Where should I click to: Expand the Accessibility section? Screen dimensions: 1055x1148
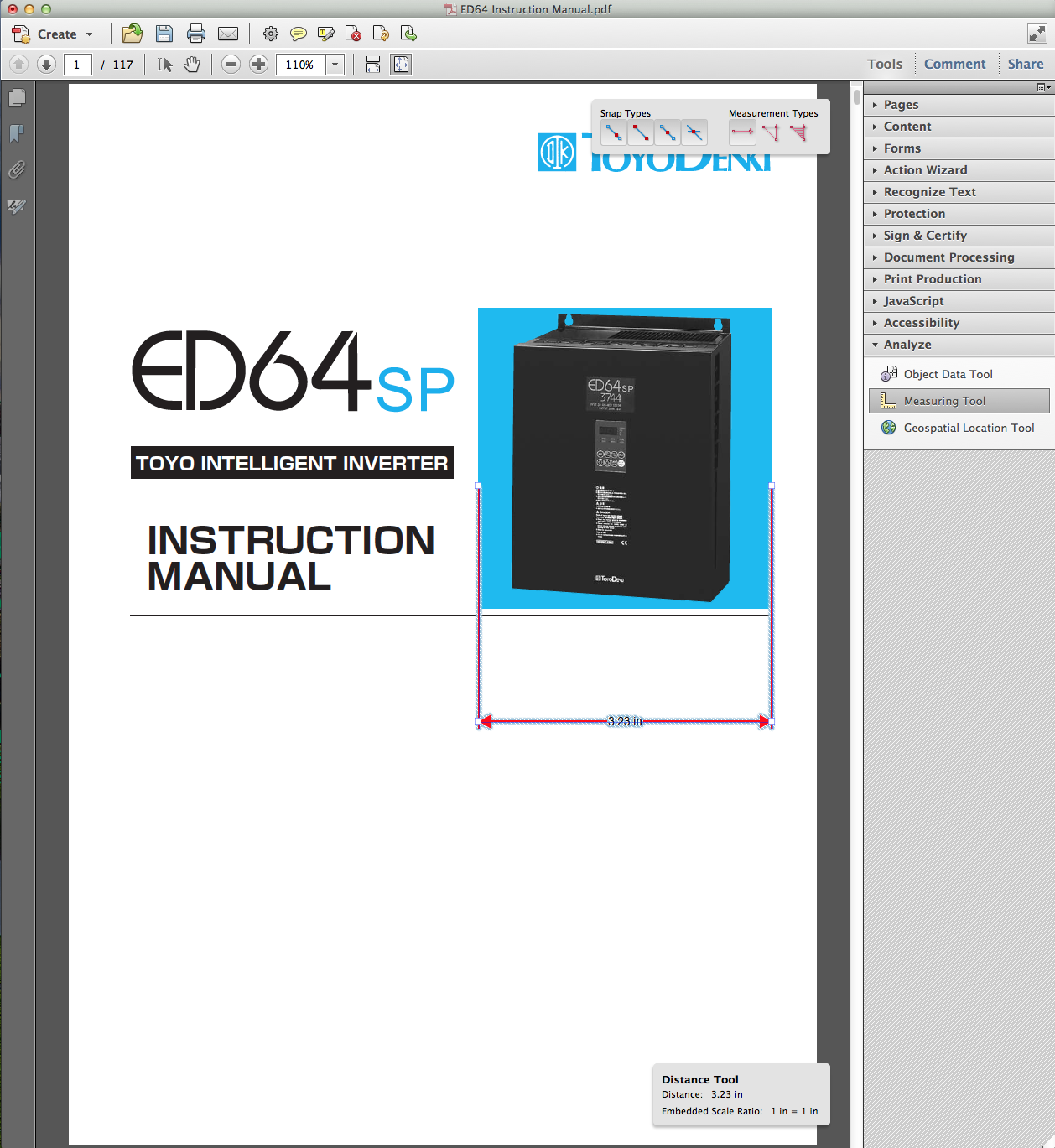pyautogui.click(x=959, y=323)
